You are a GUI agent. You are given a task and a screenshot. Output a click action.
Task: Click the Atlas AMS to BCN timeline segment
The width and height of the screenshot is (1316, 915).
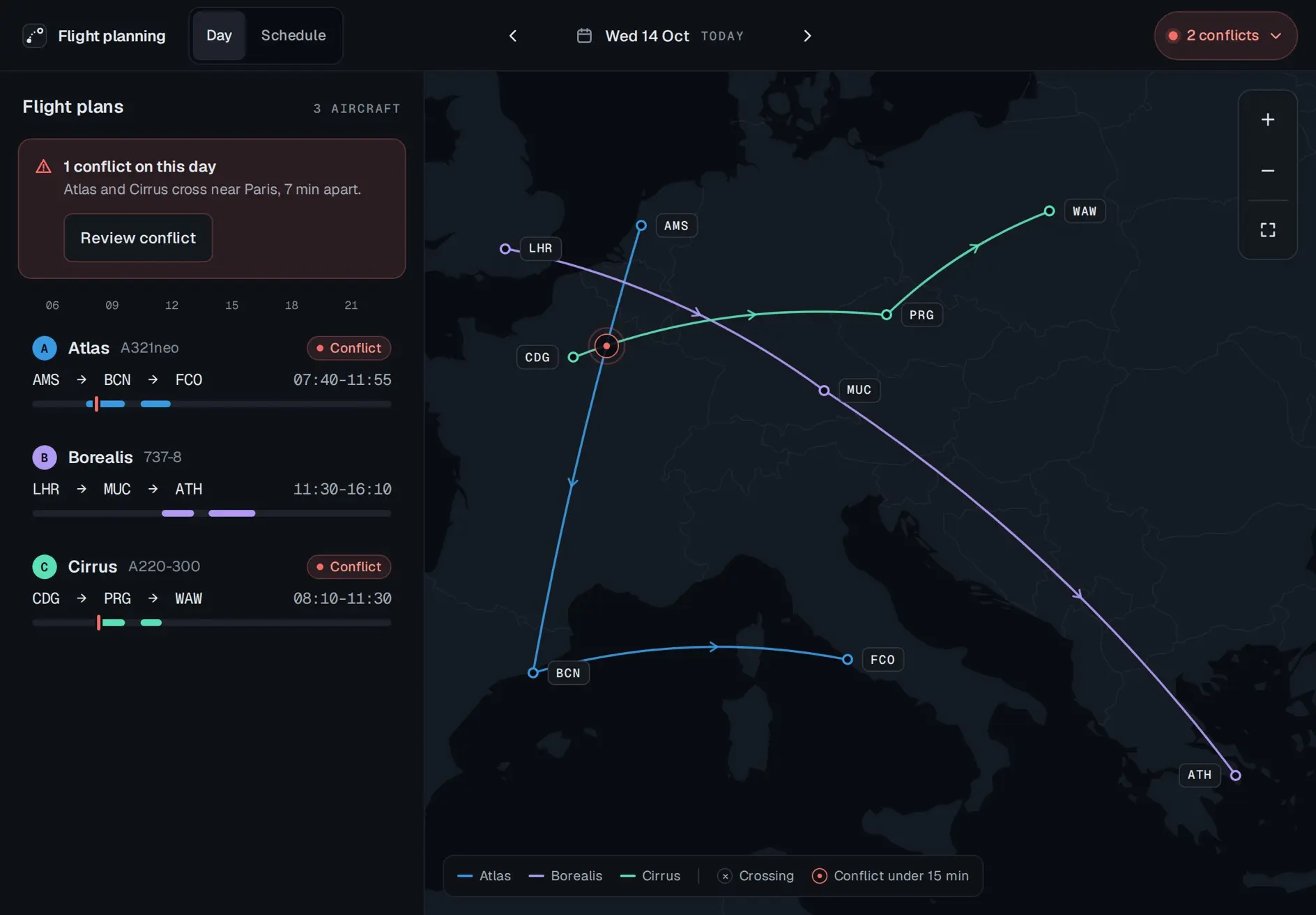point(105,404)
